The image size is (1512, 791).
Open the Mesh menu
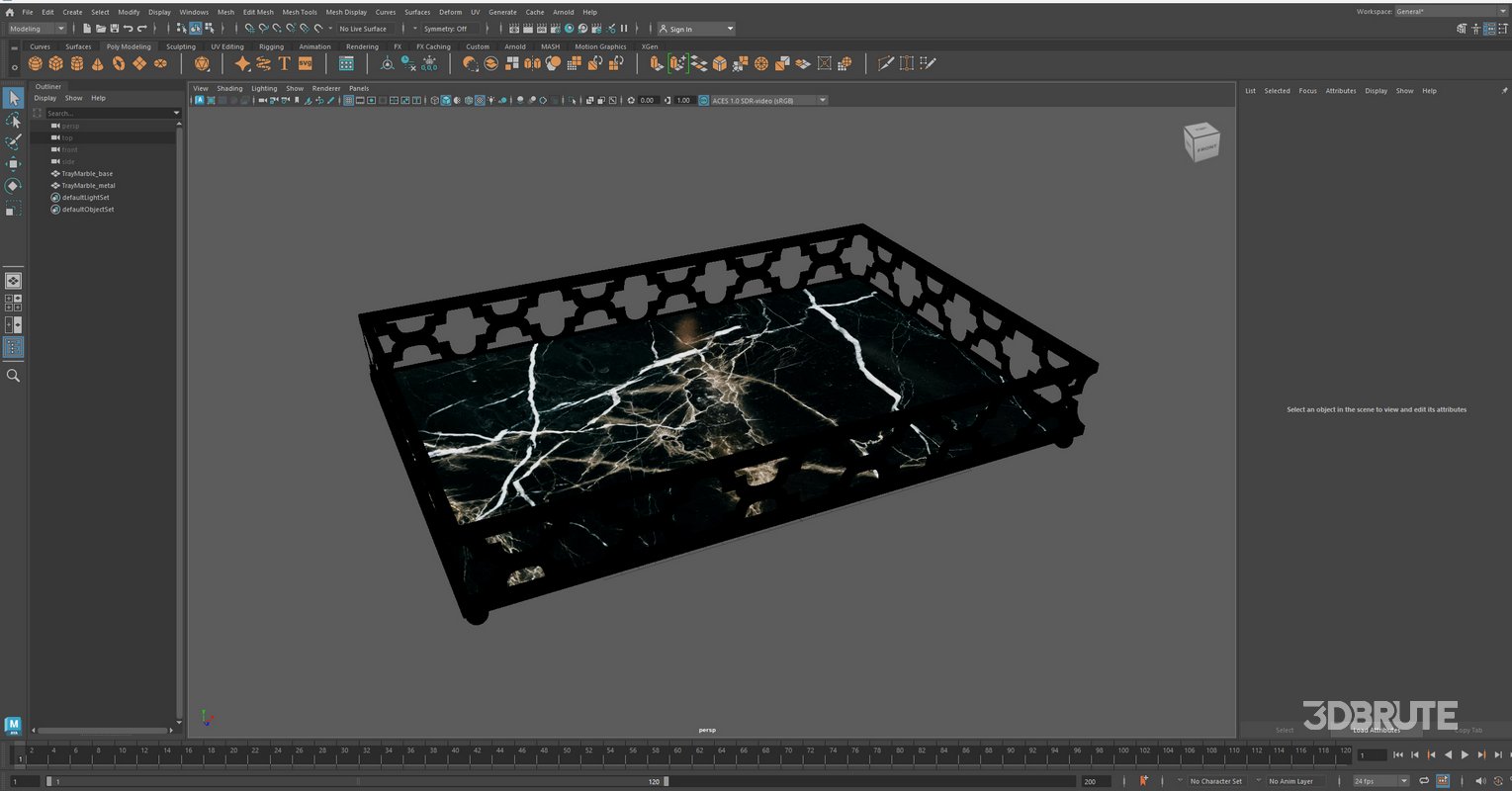point(225,12)
